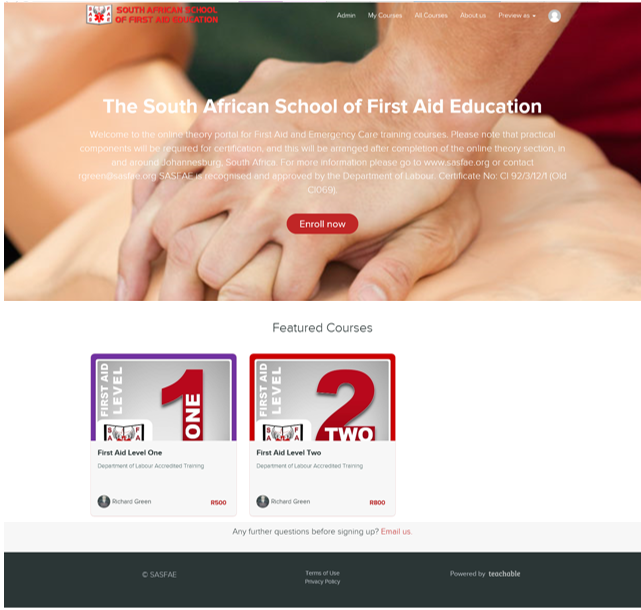Open First Aid Level One course thumbnail
Image resolution: width=641 pixels, height=610 pixels.
click(x=164, y=397)
